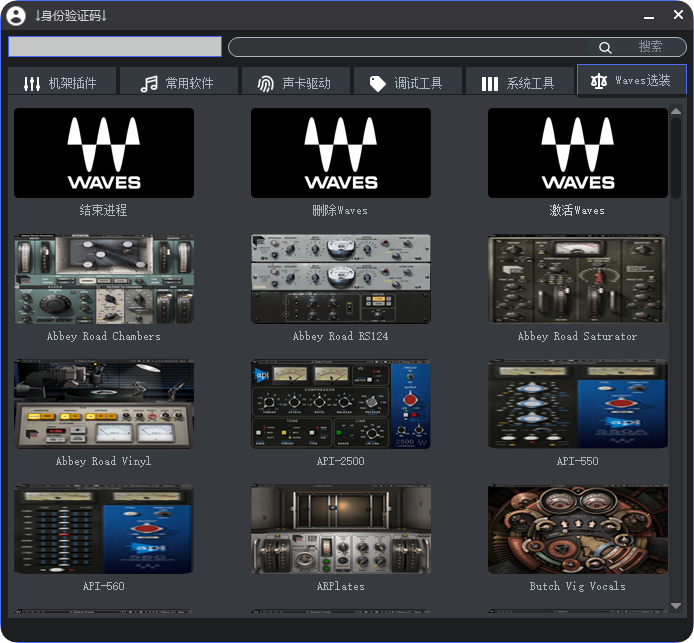Click the Abbey Road RS124 label
Image resolution: width=694 pixels, height=643 pixels.
point(340,336)
